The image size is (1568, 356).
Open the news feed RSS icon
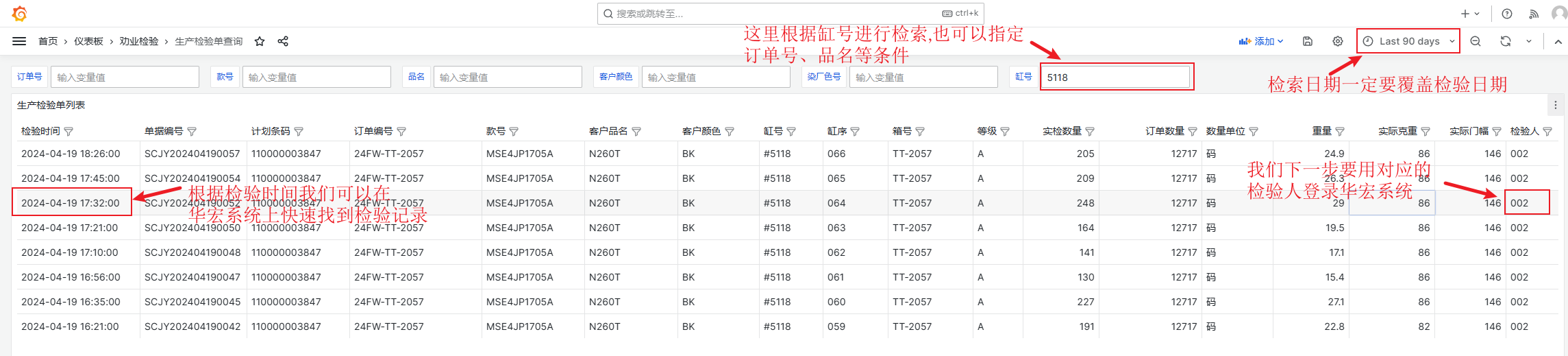pos(1534,14)
